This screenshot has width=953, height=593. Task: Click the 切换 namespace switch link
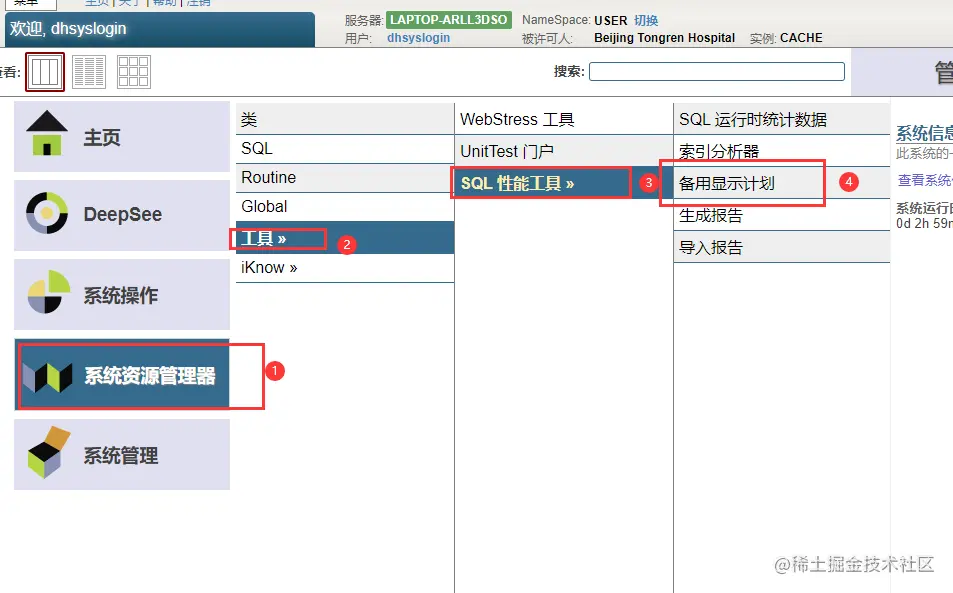coord(646,20)
